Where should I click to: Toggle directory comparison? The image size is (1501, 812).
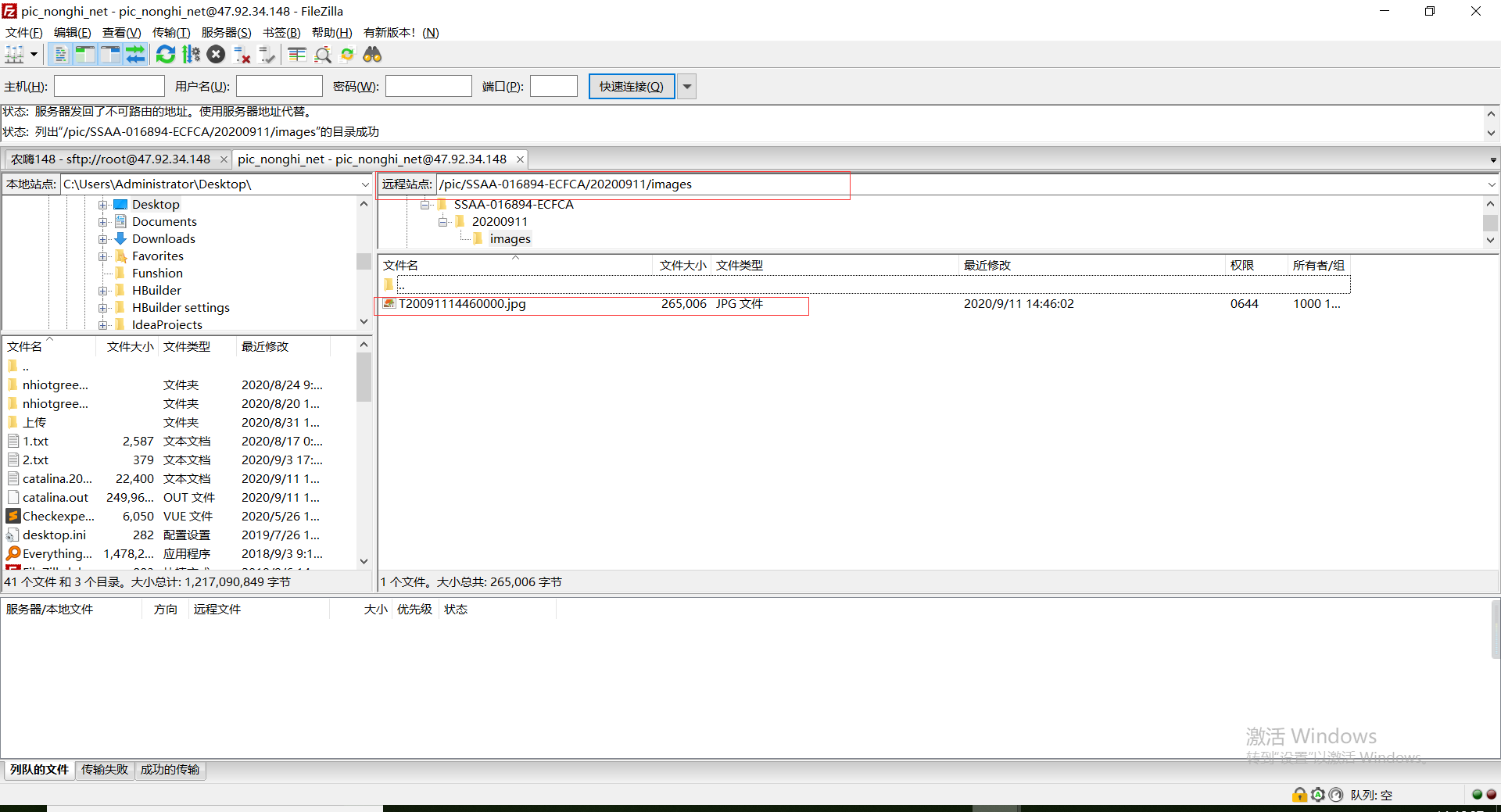[x=323, y=55]
